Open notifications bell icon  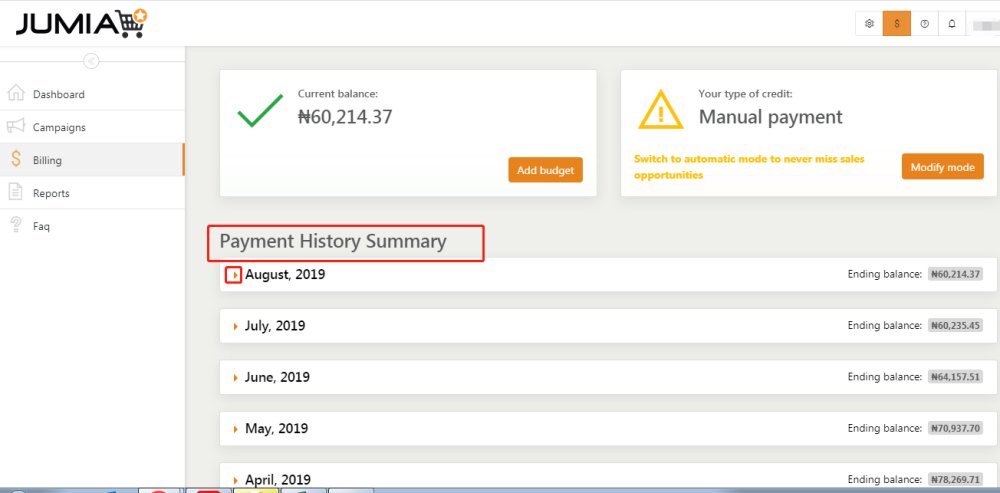click(x=952, y=24)
